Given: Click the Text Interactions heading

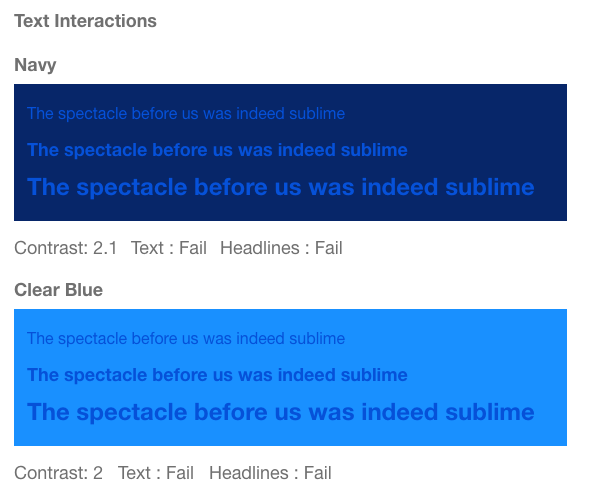Looking at the screenshot, I should (85, 21).
